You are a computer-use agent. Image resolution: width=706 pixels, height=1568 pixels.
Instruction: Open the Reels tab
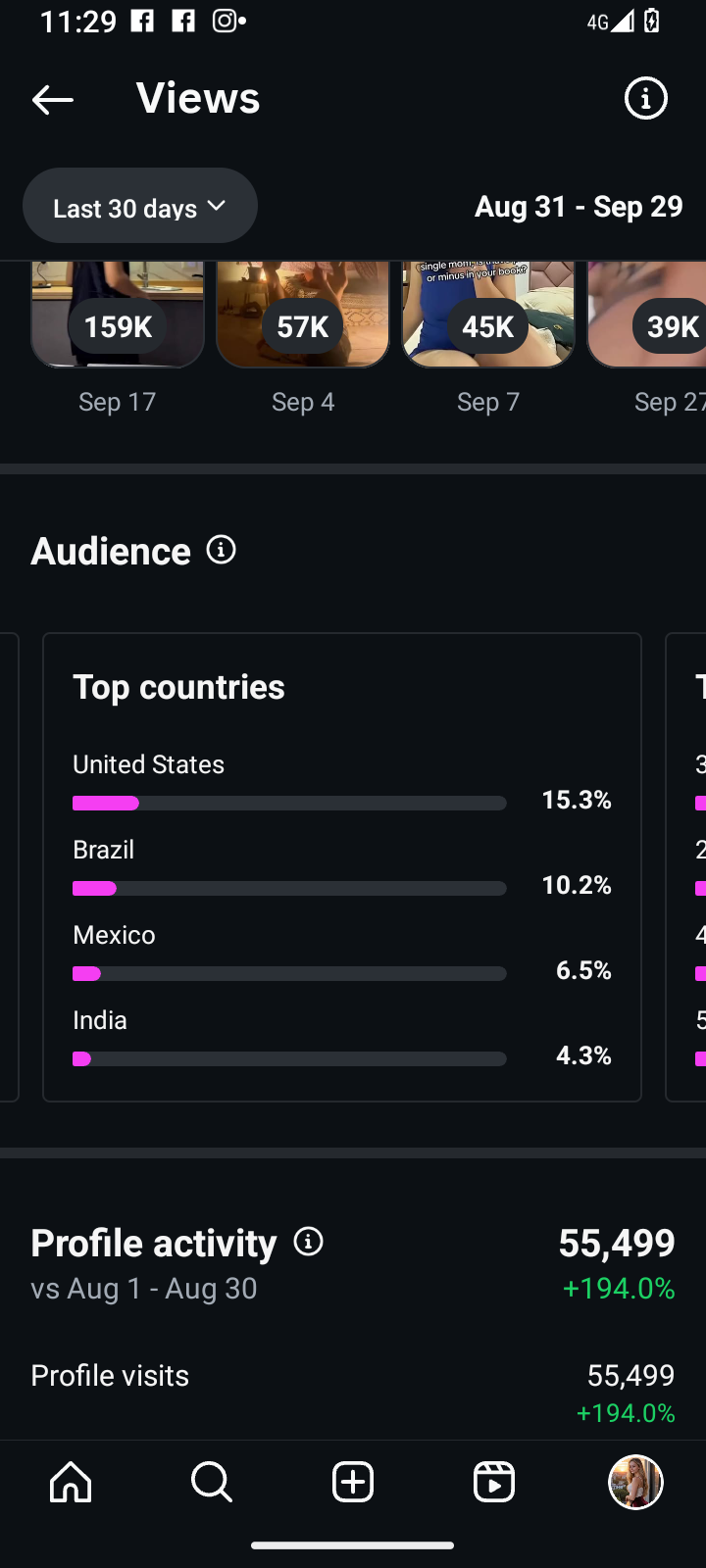(x=493, y=1482)
